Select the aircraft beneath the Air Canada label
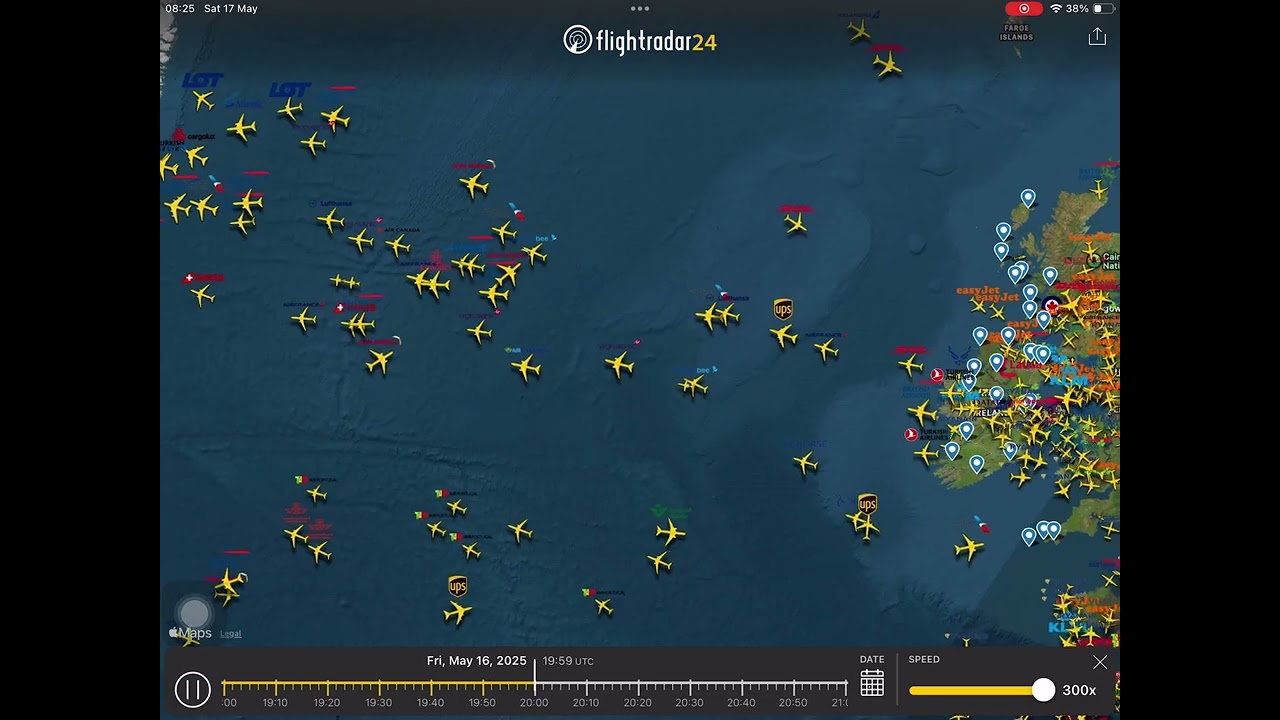1280x720 pixels. coord(397,245)
